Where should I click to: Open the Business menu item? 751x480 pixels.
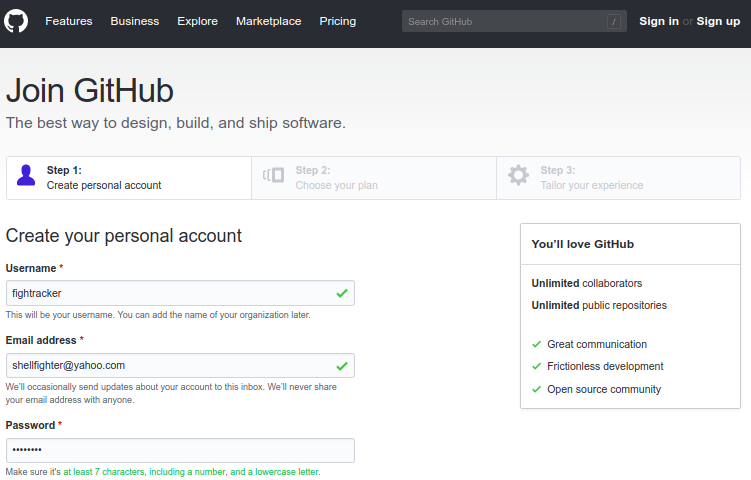point(135,21)
